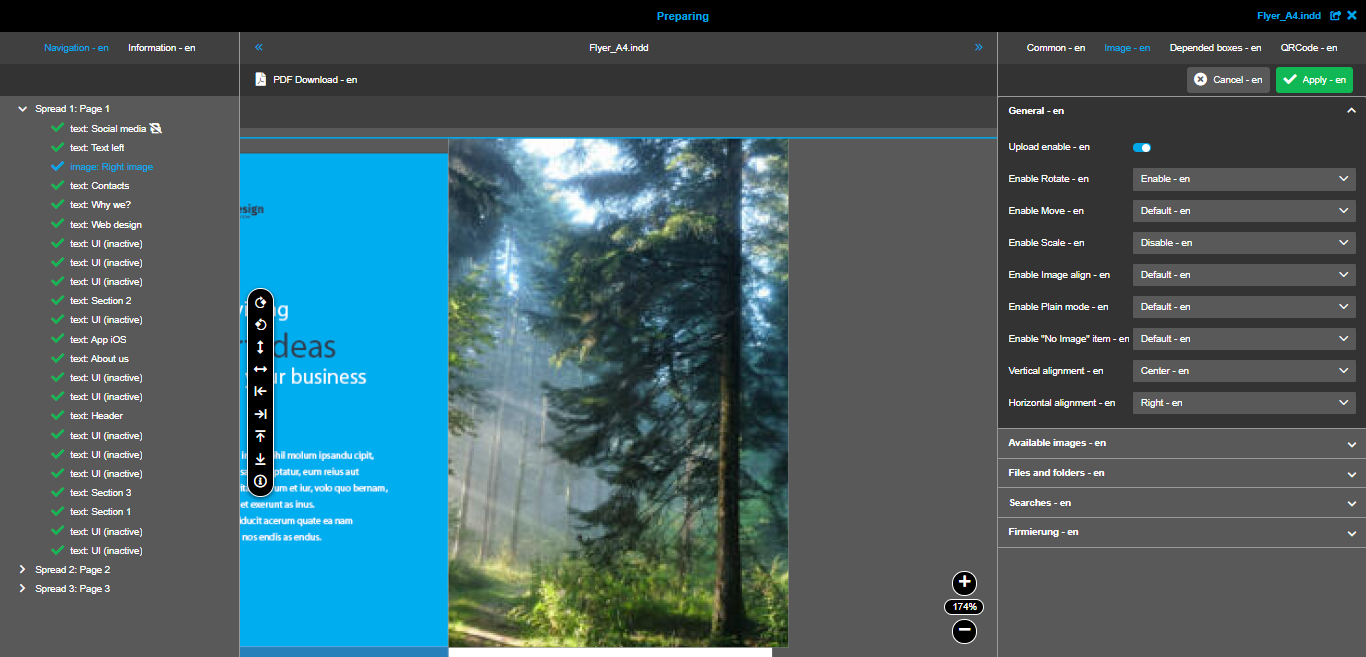Click the share icon next to Flyer_A4.indd
1366x657 pixels.
coord(1335,15)
